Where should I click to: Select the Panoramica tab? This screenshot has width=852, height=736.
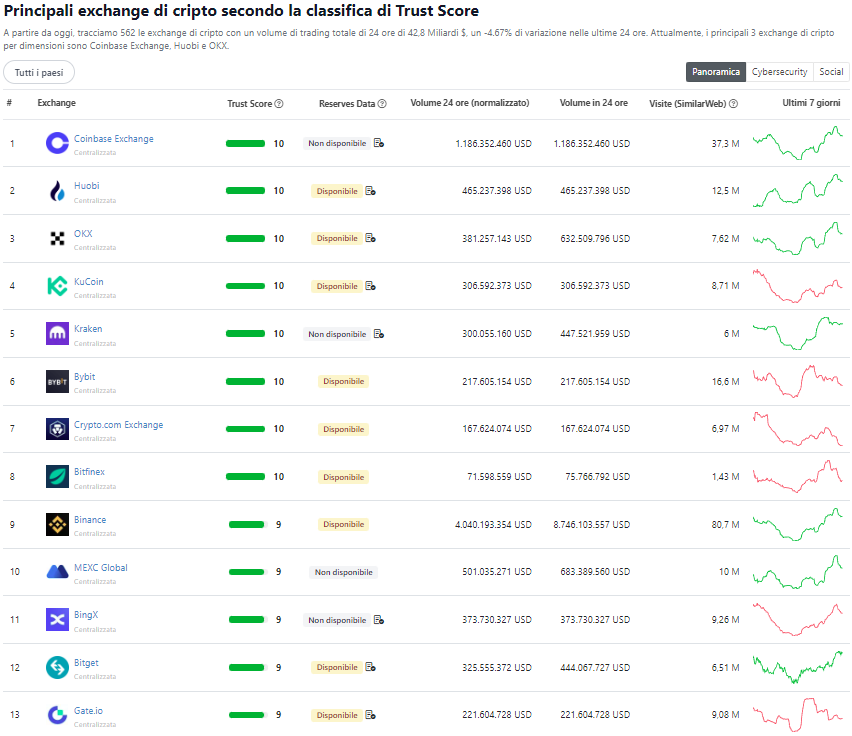click(716, 72)
